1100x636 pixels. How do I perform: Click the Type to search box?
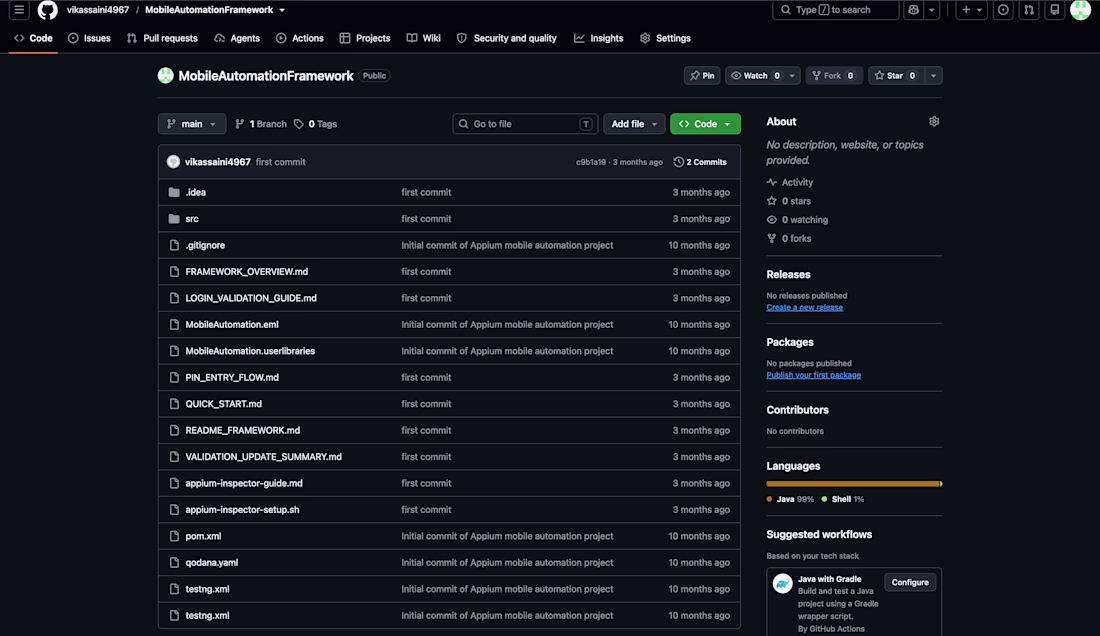click(x=836, y=10)
